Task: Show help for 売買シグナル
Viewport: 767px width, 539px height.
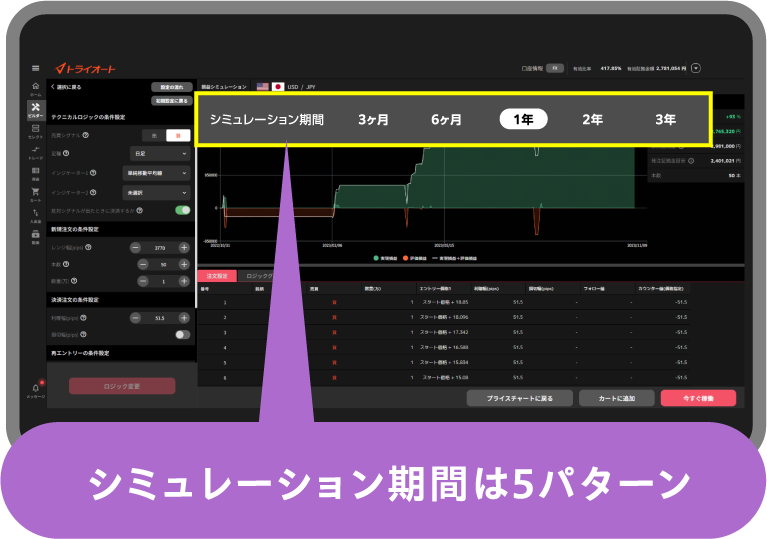Action: (86, 135)
